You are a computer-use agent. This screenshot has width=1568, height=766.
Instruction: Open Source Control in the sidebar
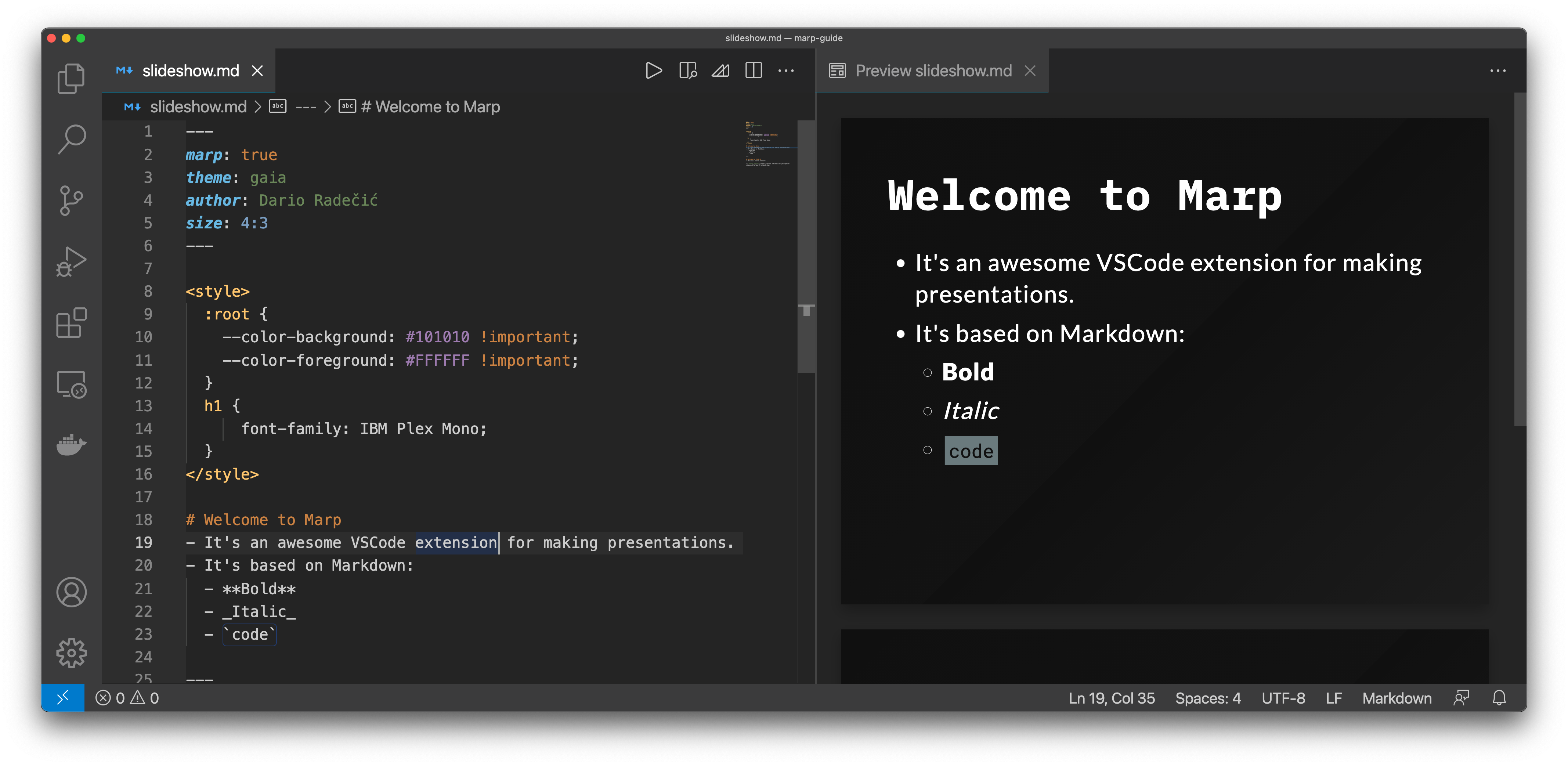(71, 200)
